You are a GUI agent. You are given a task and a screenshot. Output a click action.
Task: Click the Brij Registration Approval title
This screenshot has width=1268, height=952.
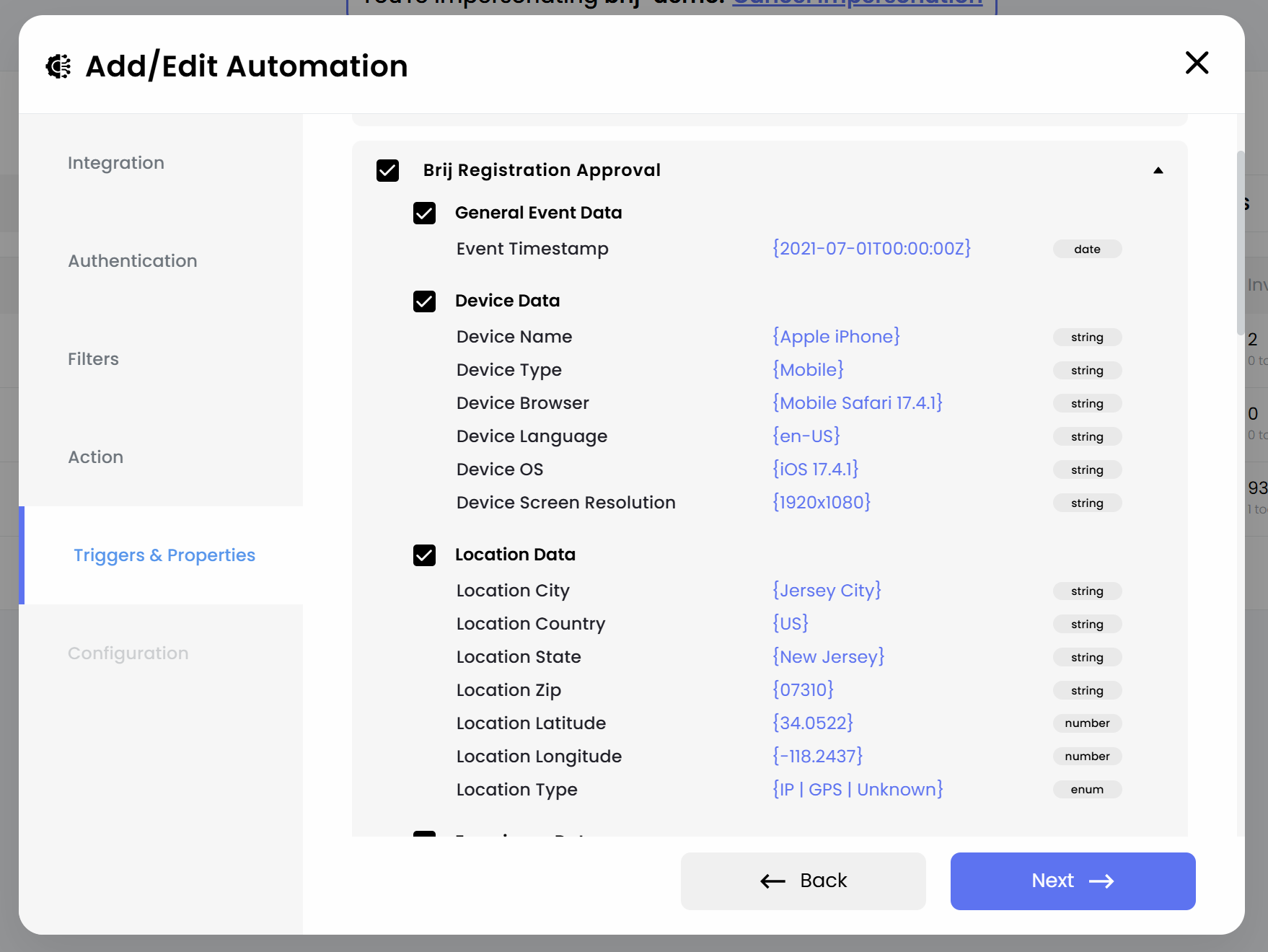click(x=542, y=170)
